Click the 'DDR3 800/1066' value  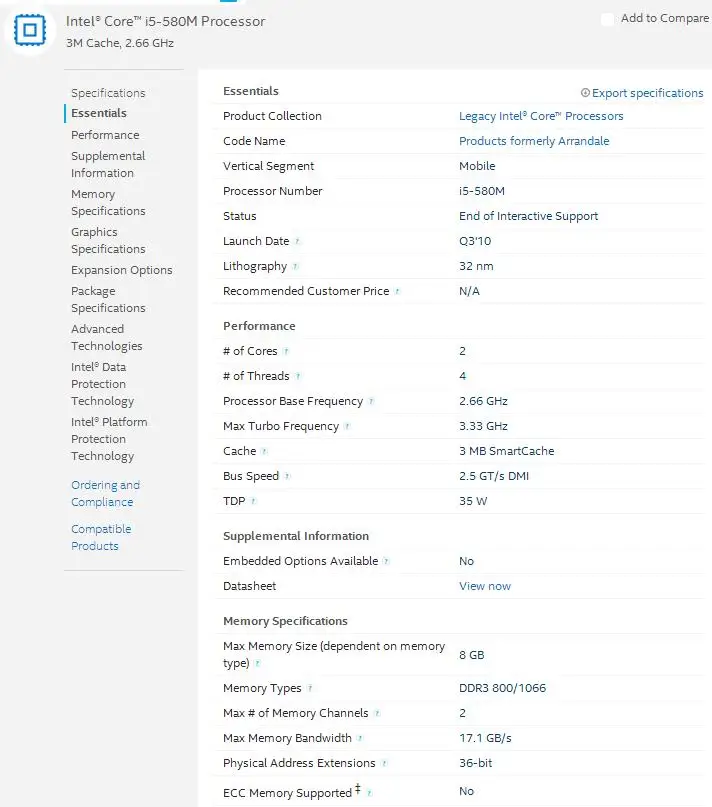tap(502, 688)
